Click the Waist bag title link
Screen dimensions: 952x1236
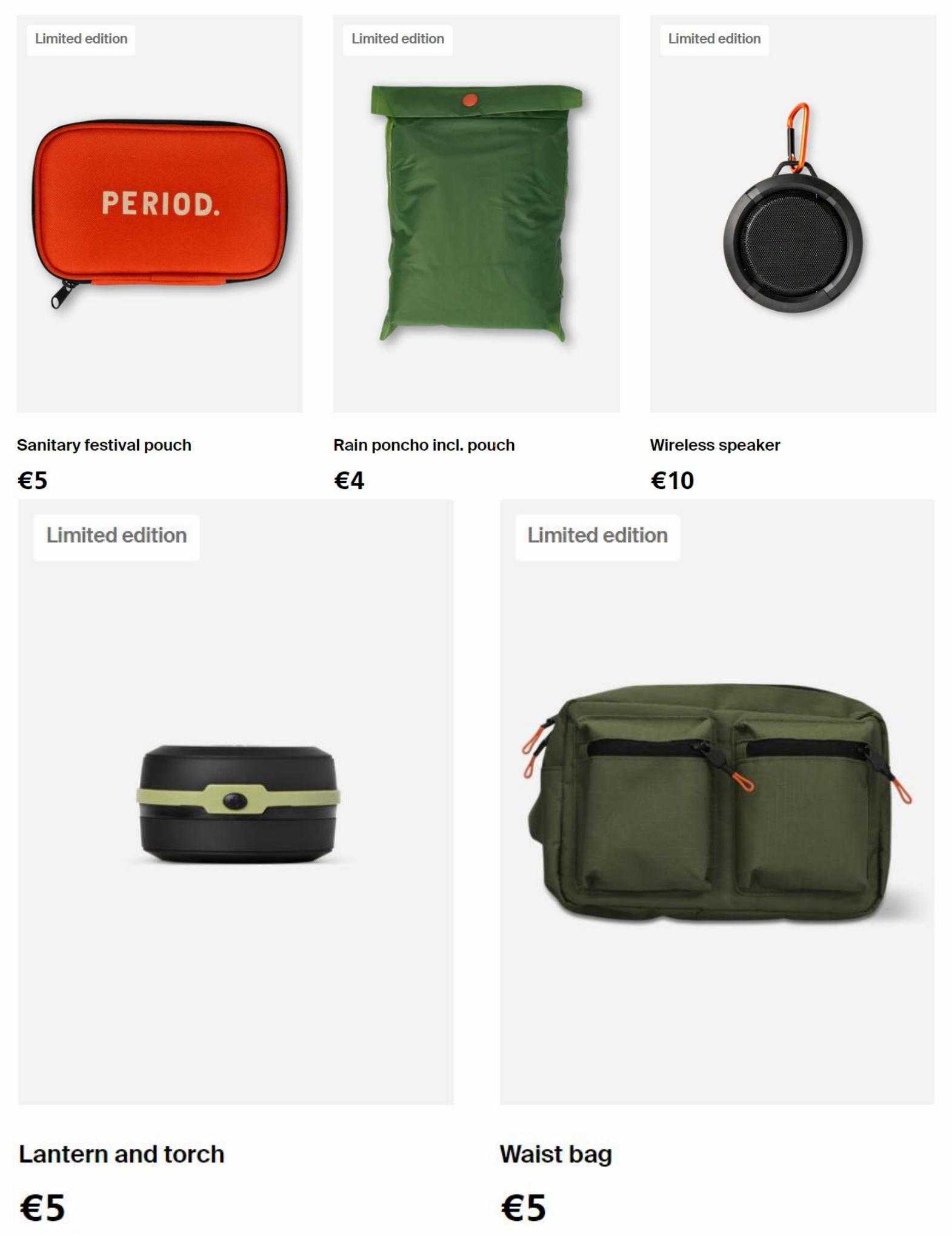coord(556,1154)
